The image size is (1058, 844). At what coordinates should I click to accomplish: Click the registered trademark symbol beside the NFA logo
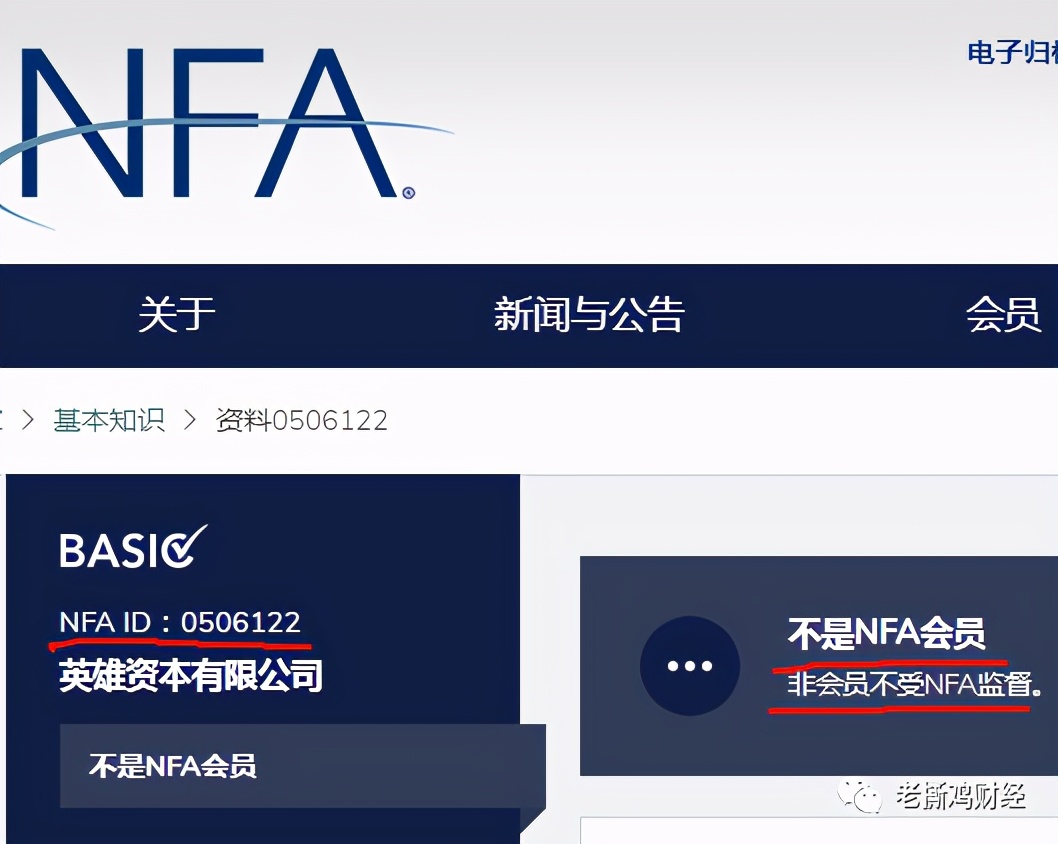(408, 193)
